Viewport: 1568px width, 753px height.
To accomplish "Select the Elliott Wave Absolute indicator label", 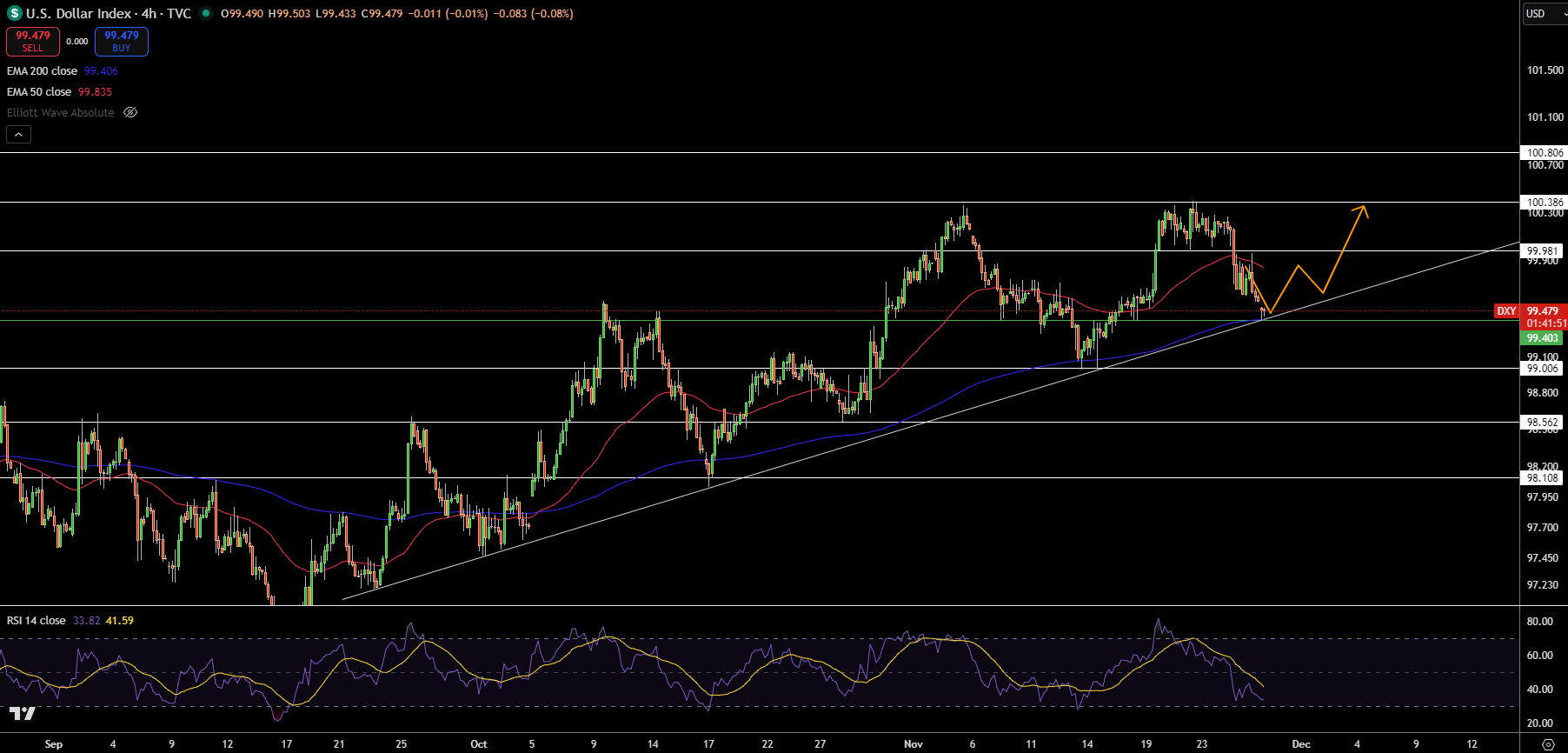I will [x=61, y=113].
